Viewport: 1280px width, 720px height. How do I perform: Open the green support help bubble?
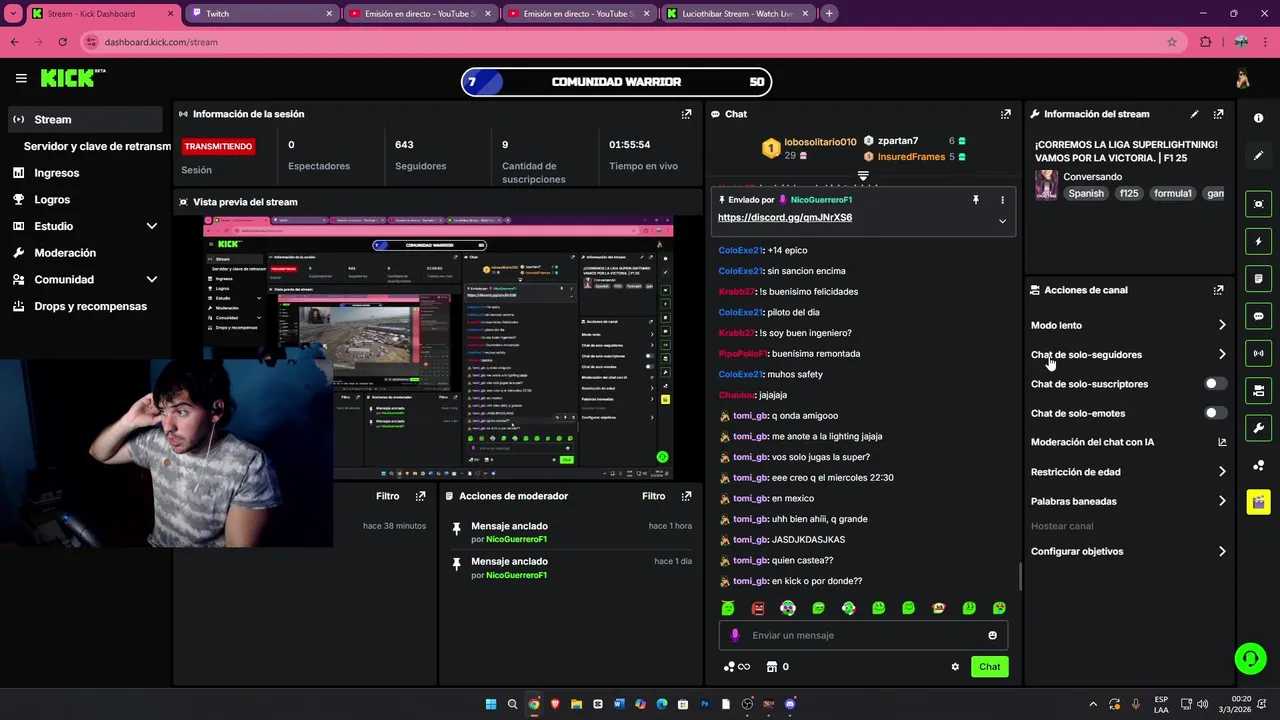point(1250,658)
